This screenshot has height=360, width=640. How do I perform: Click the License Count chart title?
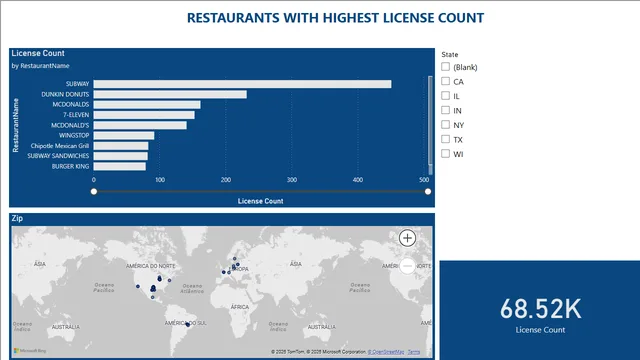[x=38, y=53]
